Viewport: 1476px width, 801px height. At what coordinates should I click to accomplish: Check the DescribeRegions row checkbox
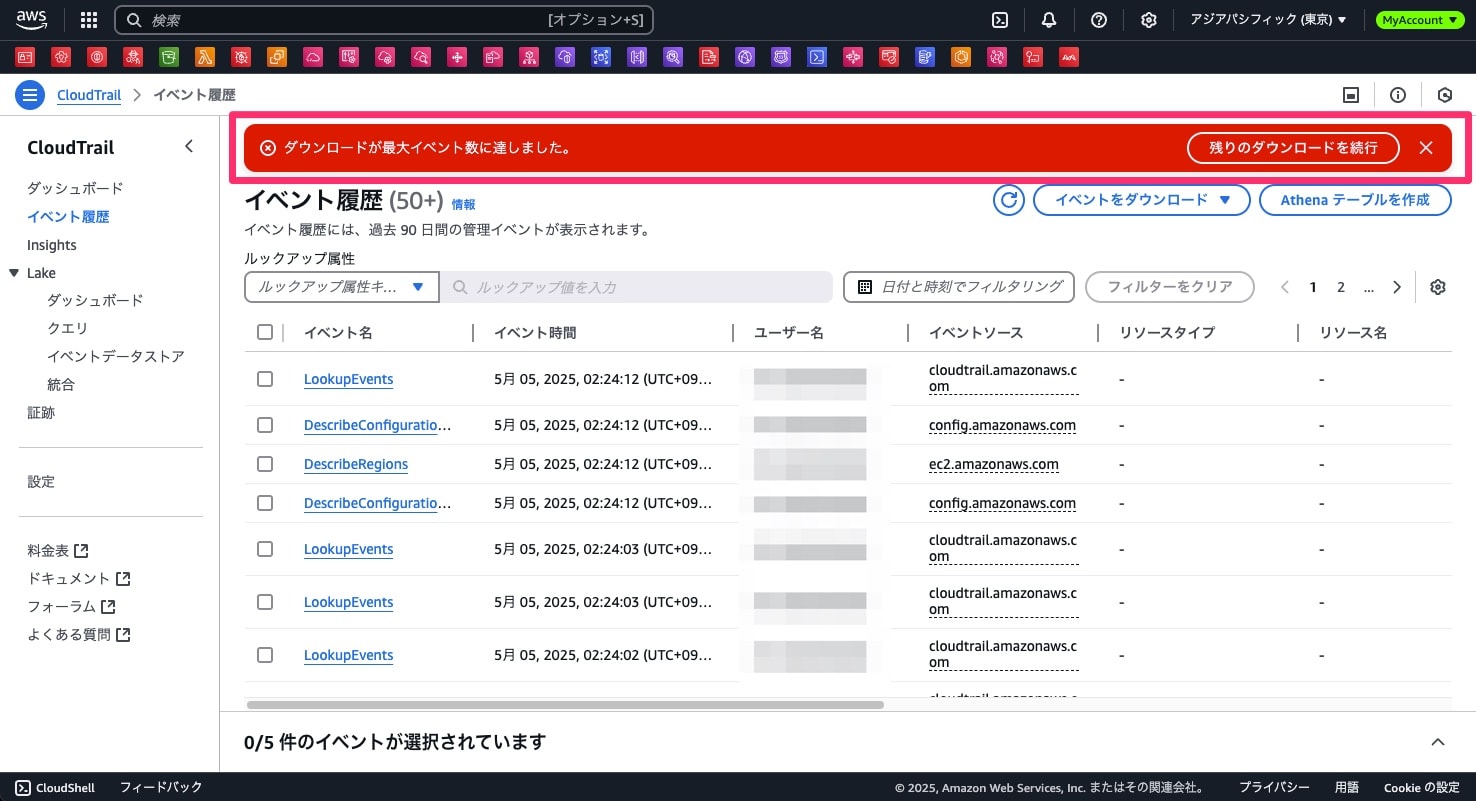(265, 464)
